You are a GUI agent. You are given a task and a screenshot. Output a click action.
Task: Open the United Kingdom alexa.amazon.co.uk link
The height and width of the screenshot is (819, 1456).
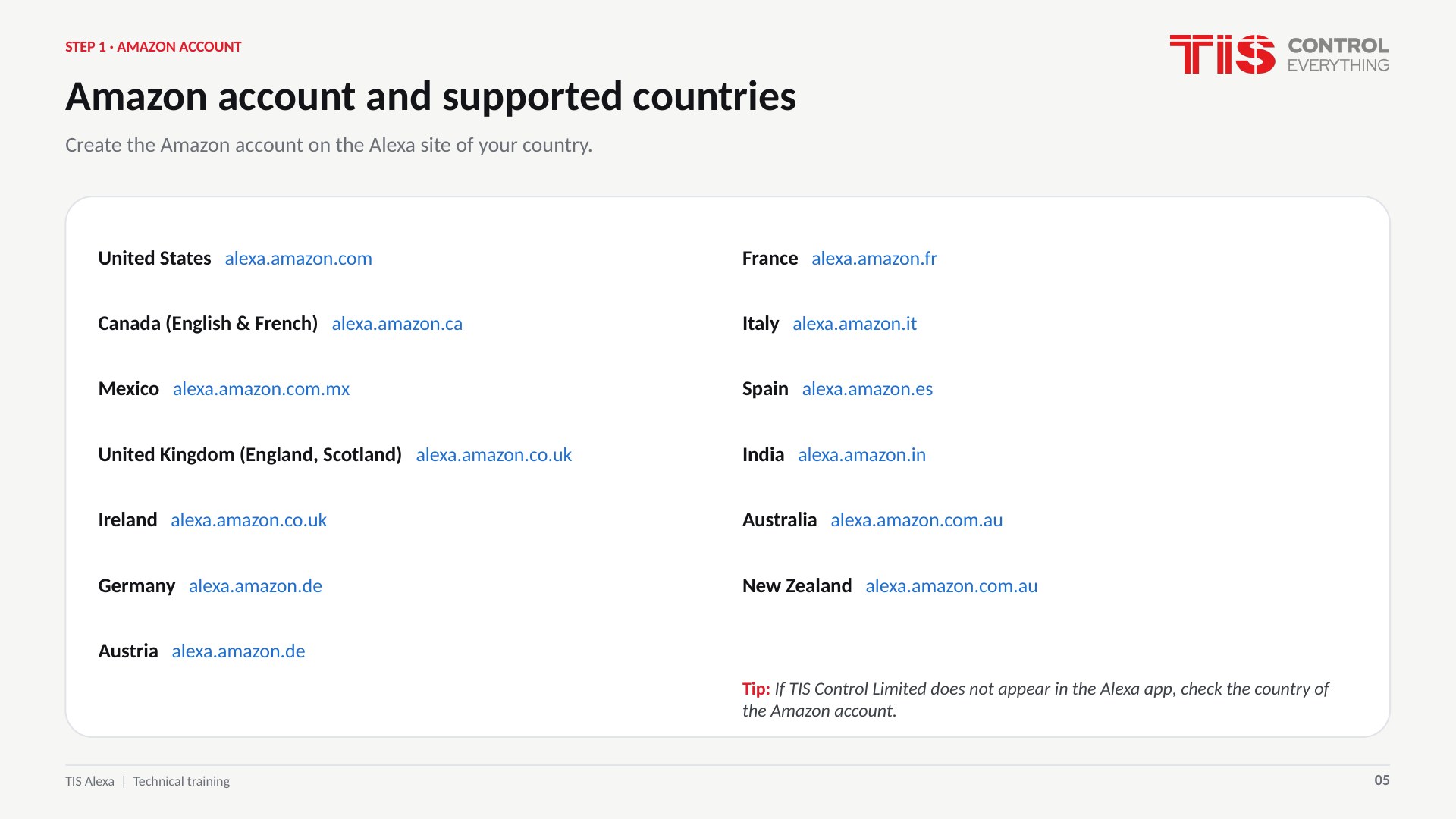pyautogui.click(x=494, y=455)
